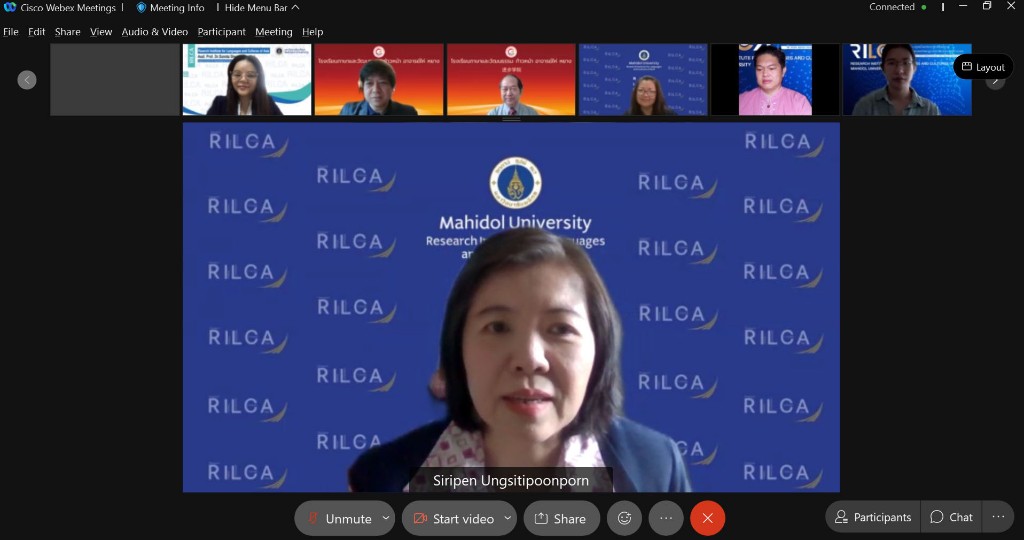Open the View menu
Viewport: 1024px width, 540px height.
click(101, 31)
